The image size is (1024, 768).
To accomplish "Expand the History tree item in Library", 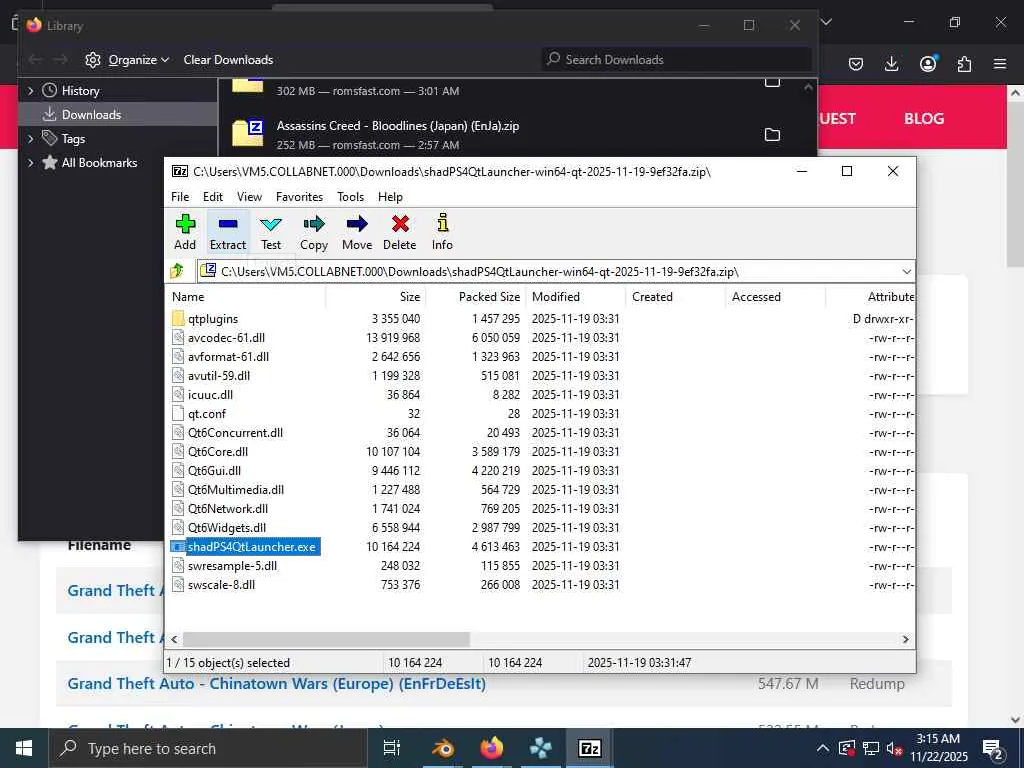I will tap(30, 91).
